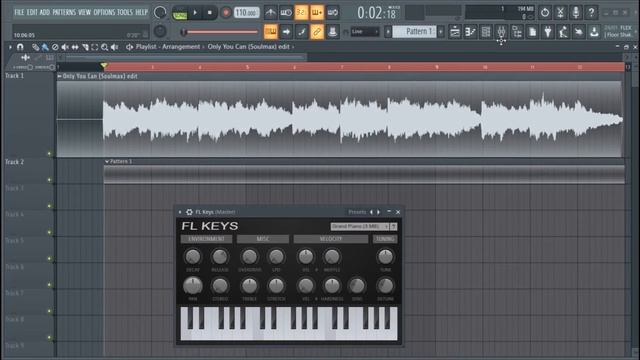Select the playlist draw pencil tool

point(36,47)
